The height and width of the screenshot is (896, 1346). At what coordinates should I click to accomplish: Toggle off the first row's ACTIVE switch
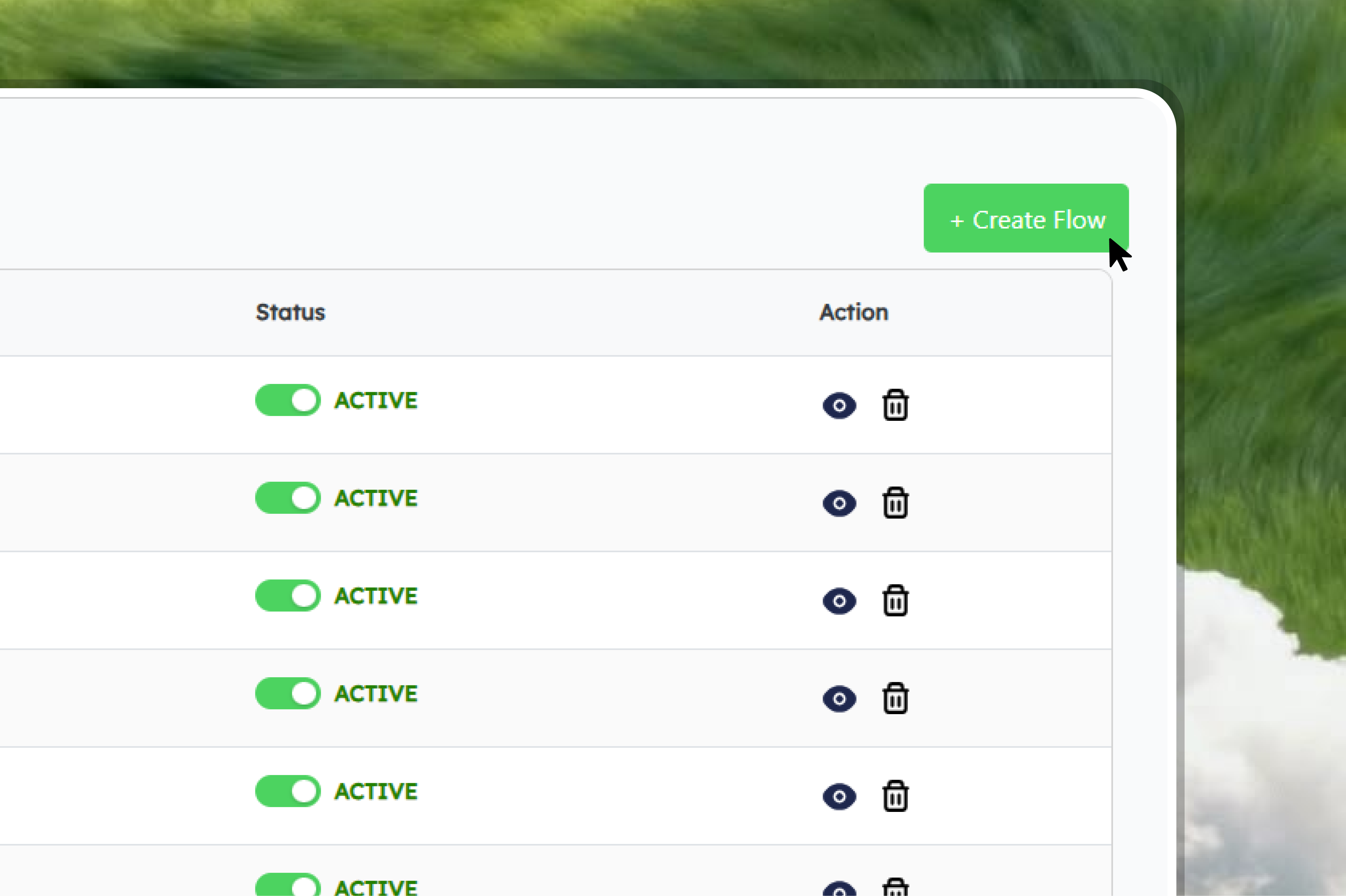tap(288, 400)
